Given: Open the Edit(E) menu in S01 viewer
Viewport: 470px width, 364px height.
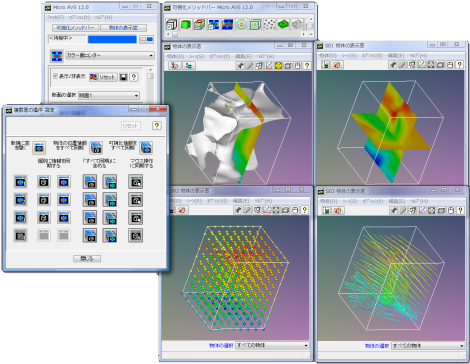Looking at the screenshot, I should pos(396,55).
